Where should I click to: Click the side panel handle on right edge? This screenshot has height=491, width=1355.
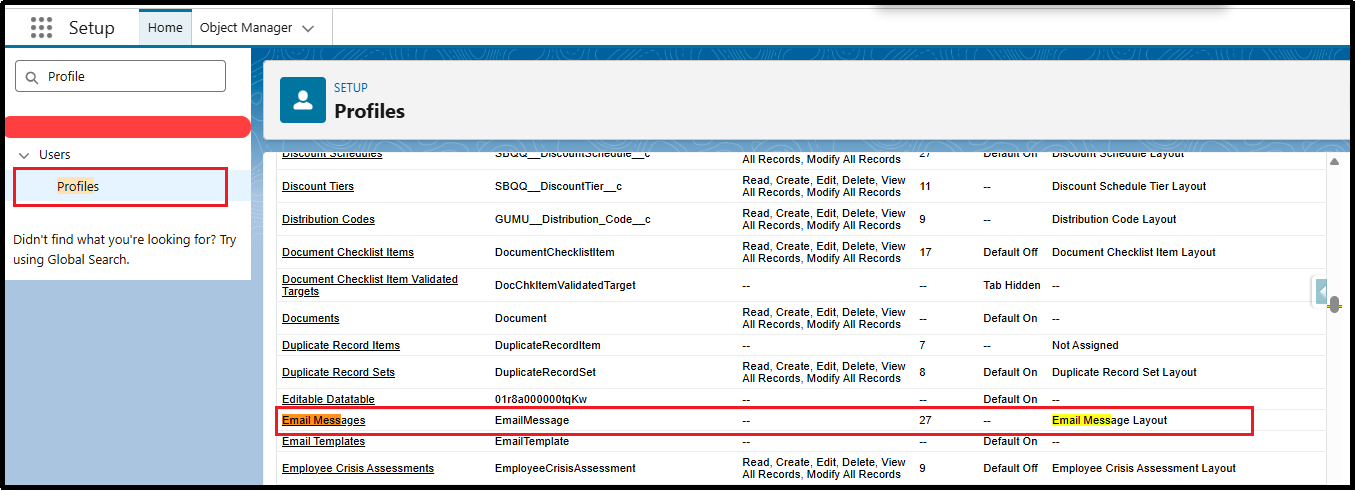(1321, 291)
